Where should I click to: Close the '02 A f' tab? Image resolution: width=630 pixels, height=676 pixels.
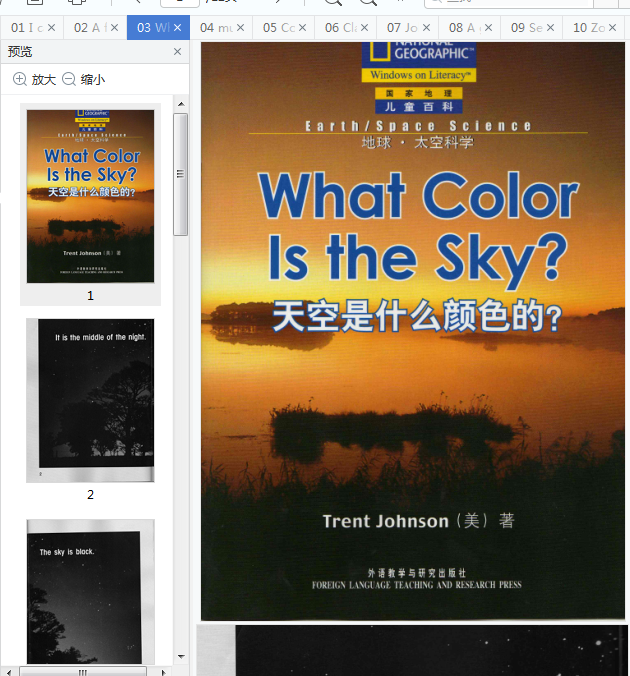tap(114, 28)
